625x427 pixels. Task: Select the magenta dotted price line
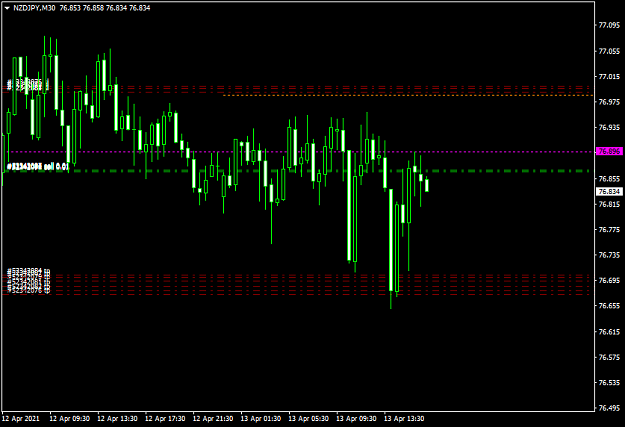point(297,152)
